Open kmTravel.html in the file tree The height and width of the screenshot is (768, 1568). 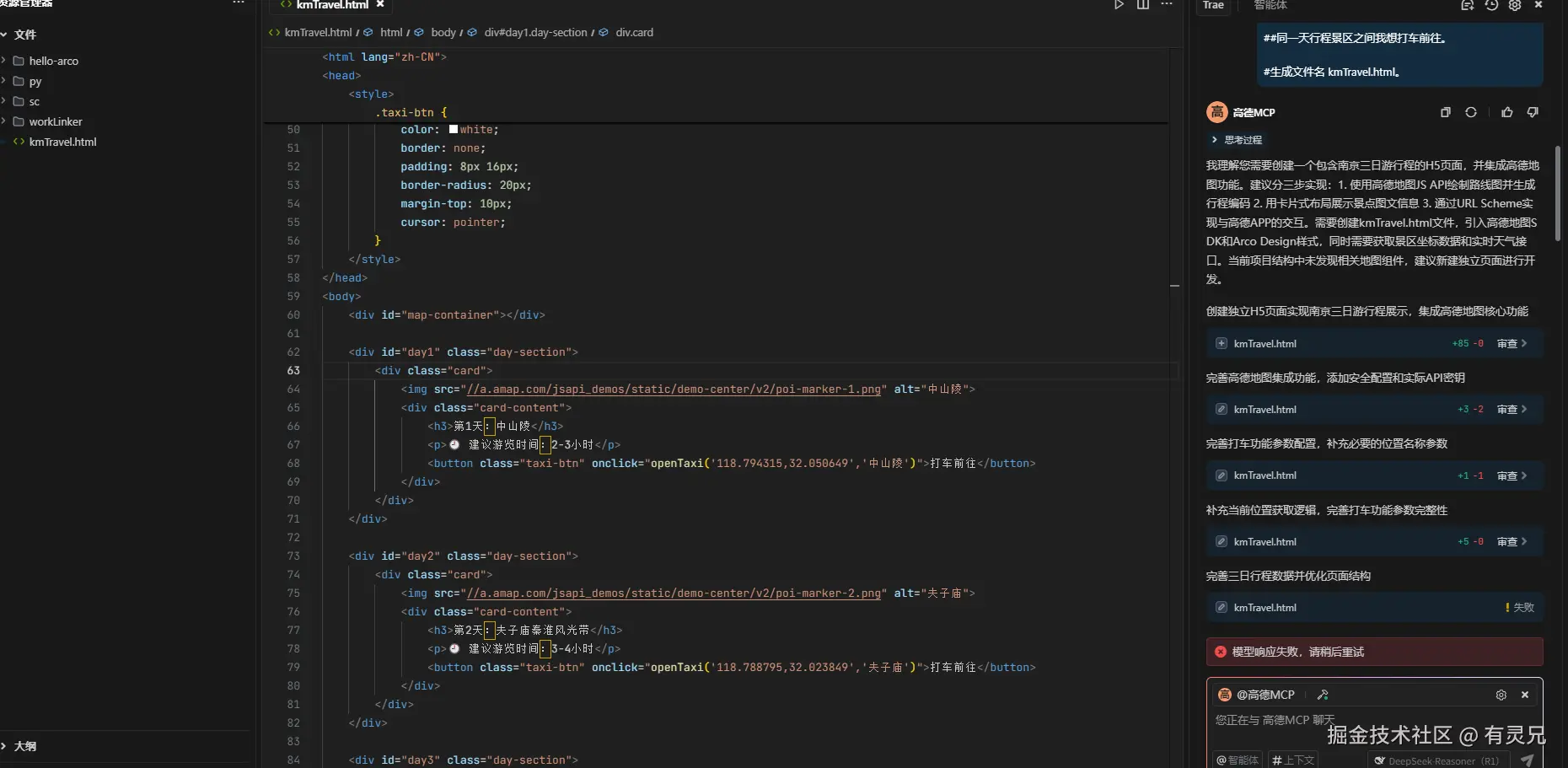pyautogui.click(x=62, y=142)
